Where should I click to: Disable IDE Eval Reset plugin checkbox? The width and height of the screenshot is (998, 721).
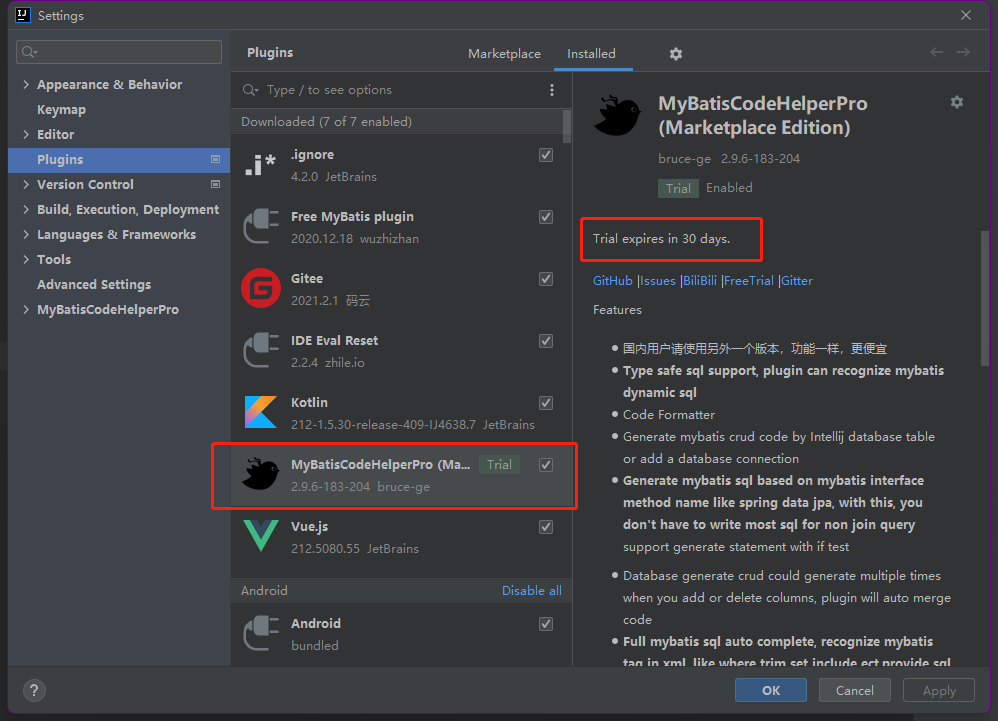point(546,341)
